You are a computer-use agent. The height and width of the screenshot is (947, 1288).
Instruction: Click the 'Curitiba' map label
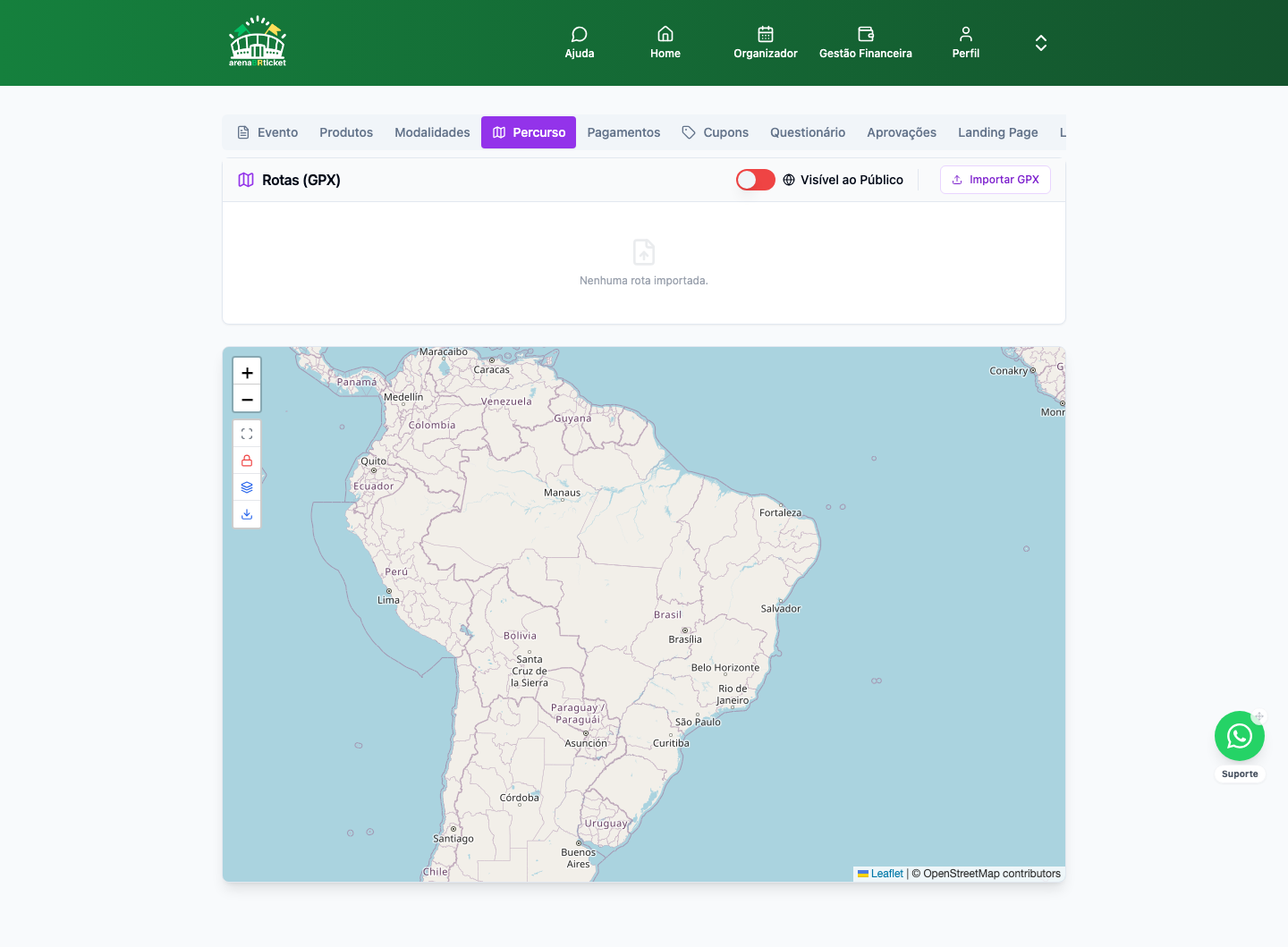[671, 743]
